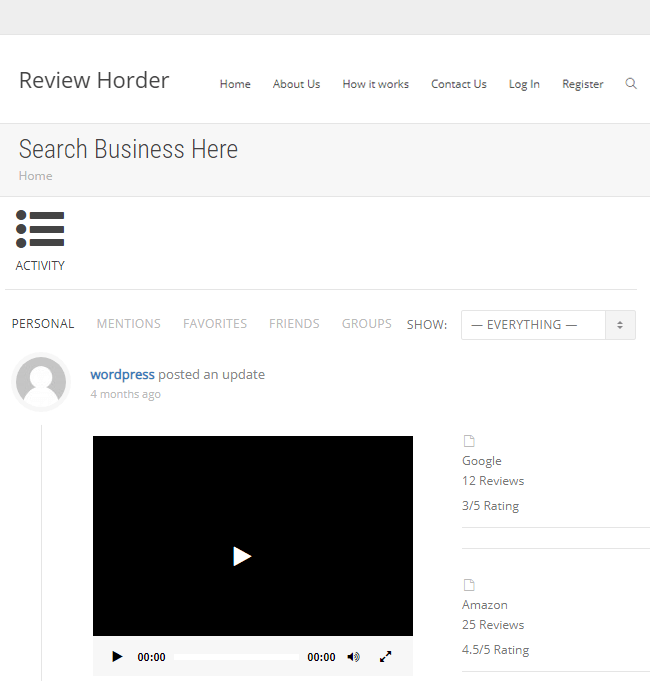Mute the video with speaker icon
The width and height of the screenshot is (650, 700).
[353, 657]
